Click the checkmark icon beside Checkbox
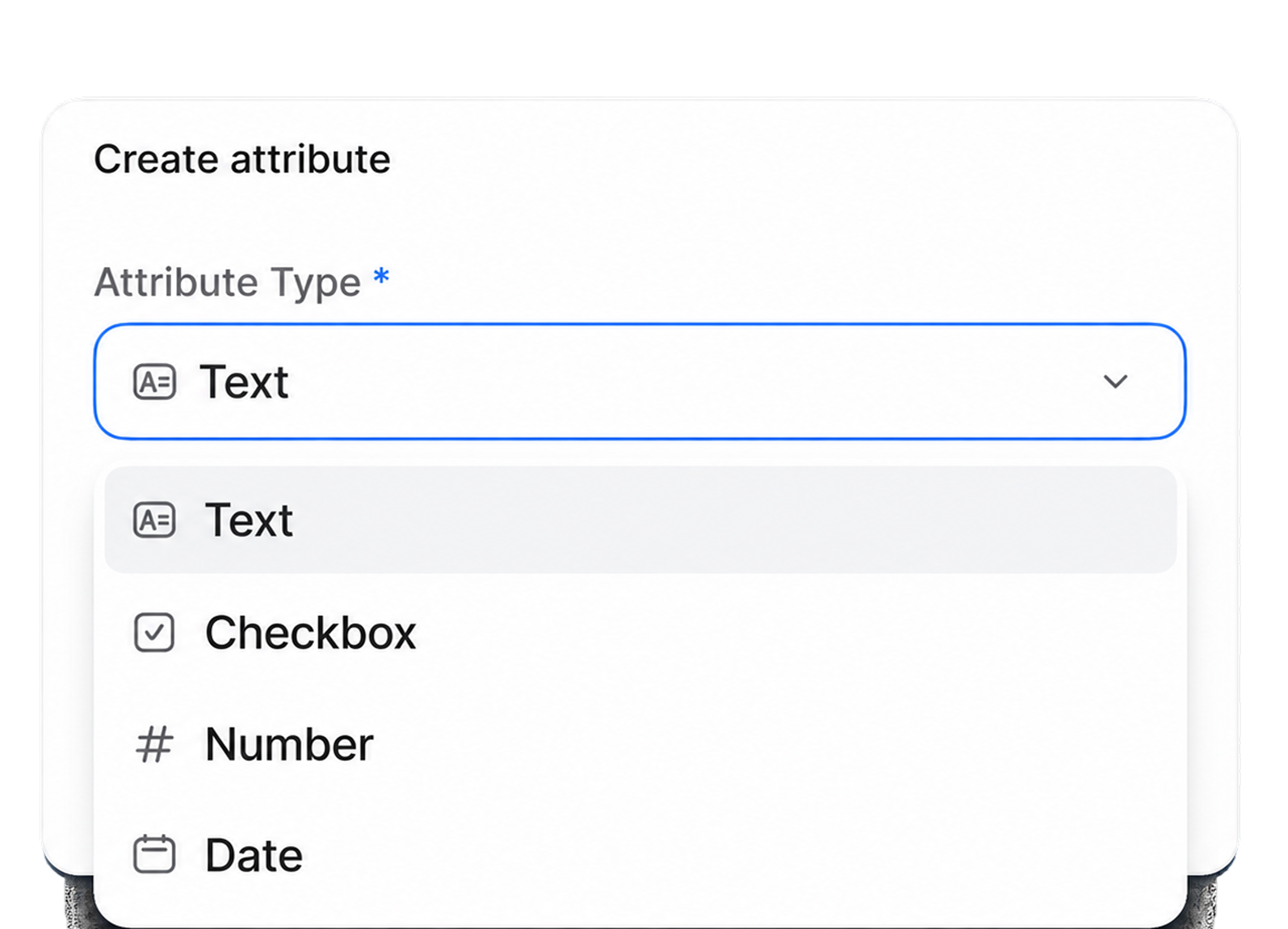Image resolution: width=1288 pixels, height=929 pixels. pyautogui.click(x=154, y=633)
